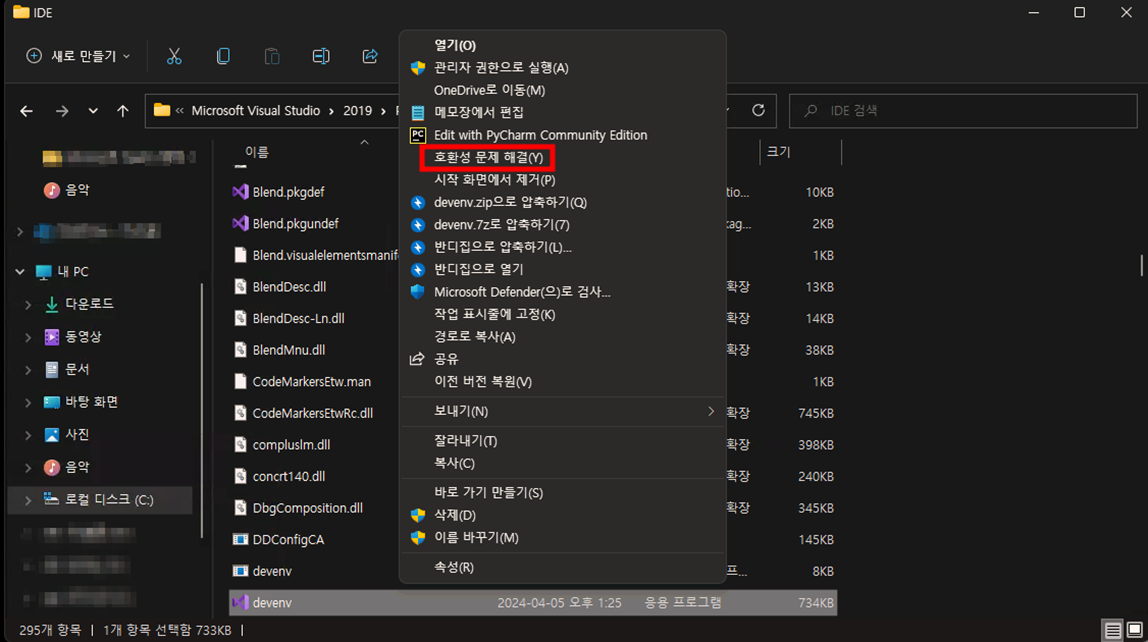Open 다운로드 folder in sidebar
The width and height of the screenshot is (1148, 642).
(x=89, y=304)
